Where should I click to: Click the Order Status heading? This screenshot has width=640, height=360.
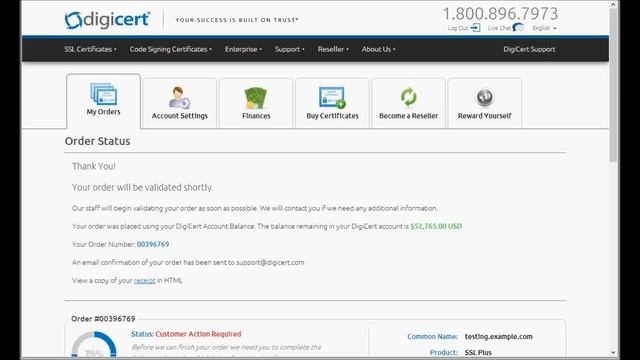pos(98,141)
